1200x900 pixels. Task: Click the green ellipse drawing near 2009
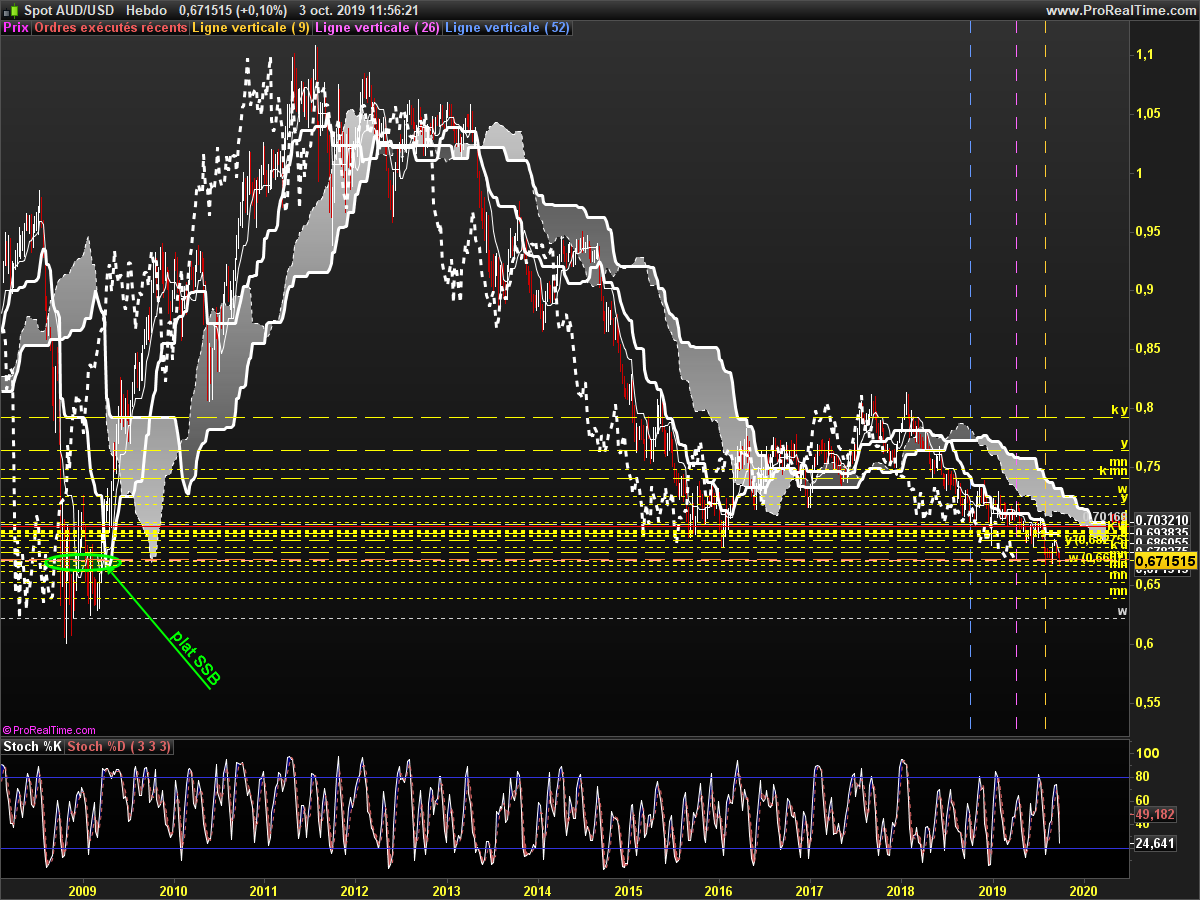click(x=83, y=563)
